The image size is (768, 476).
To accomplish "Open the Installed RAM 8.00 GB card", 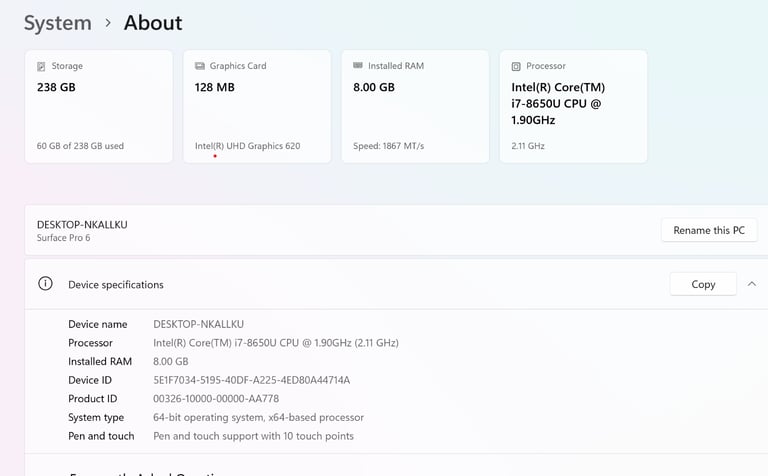I will tap(415, 106).
